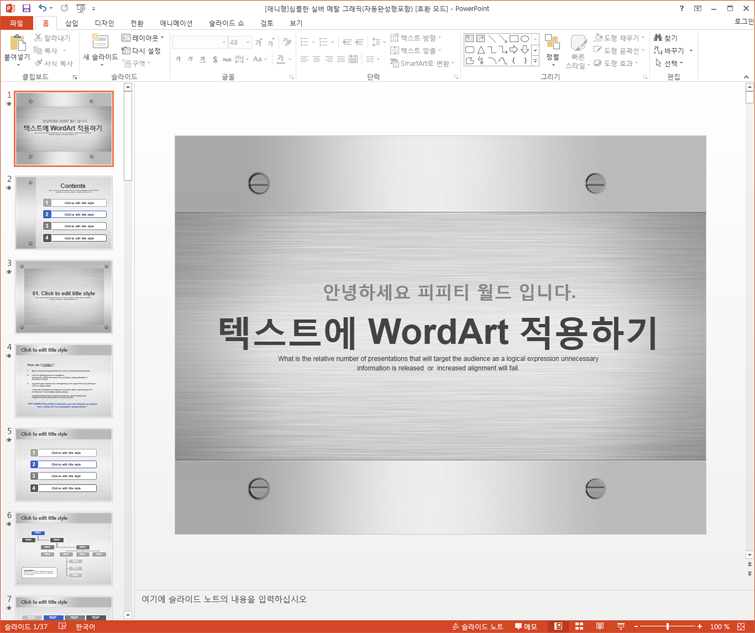
Task: Click the 서식 복사 (Format Painter) icon
Action: [38, 63]
